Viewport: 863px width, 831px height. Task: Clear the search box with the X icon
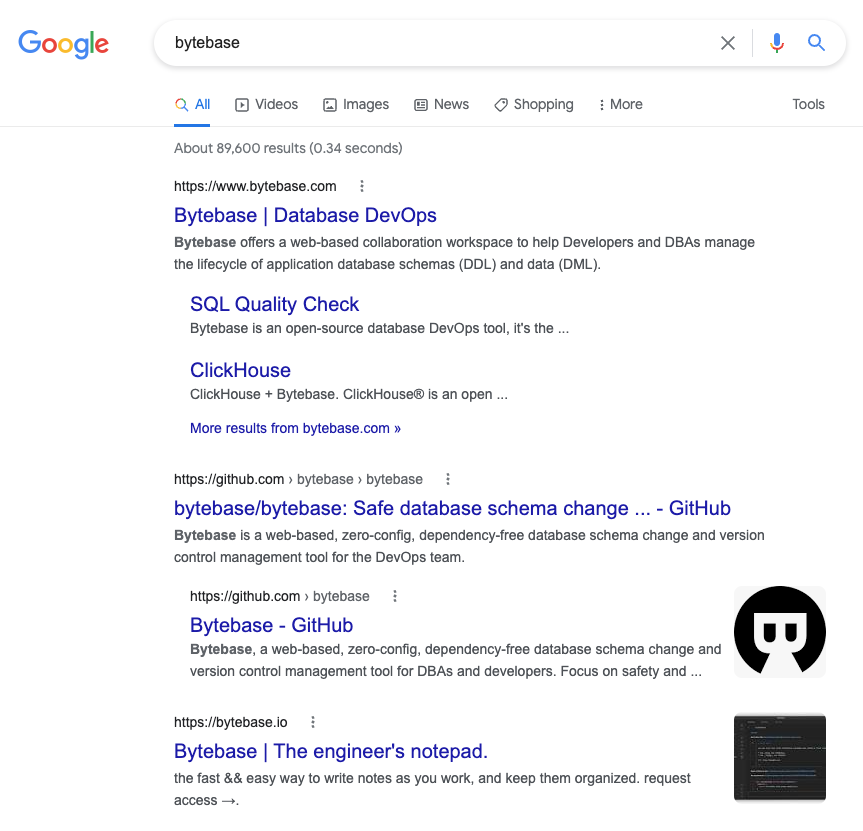[728, 43]
